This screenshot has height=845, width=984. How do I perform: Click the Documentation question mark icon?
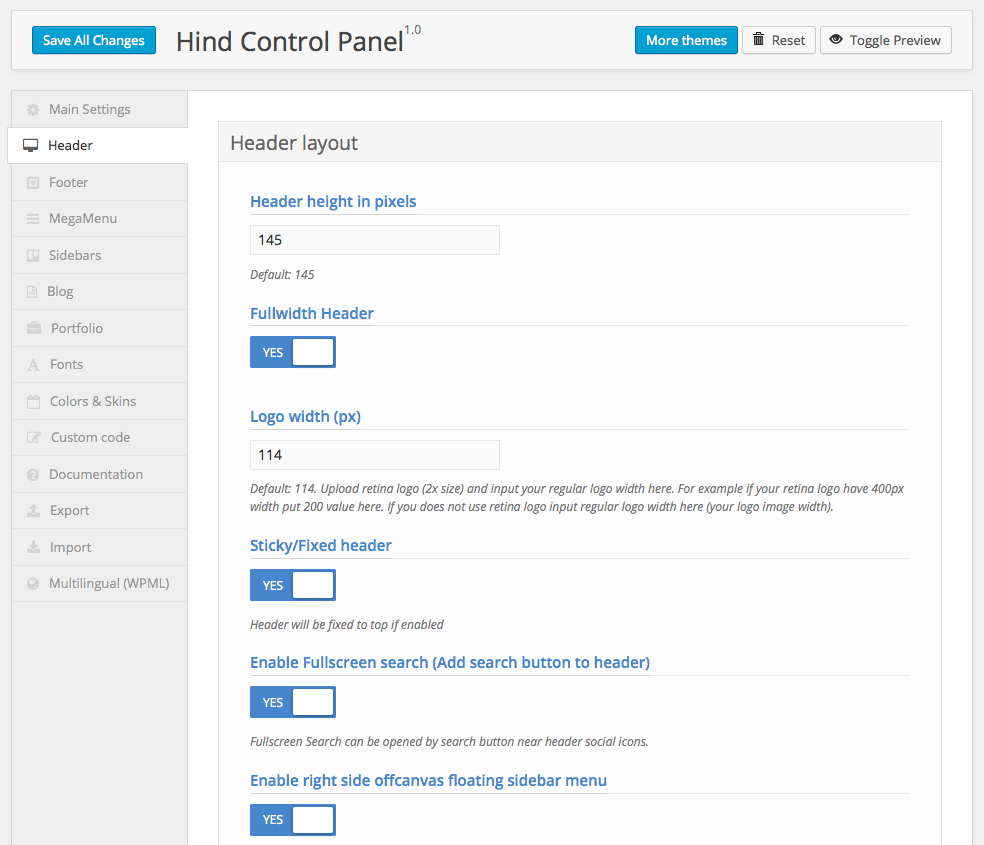click(x=33, y=475)
